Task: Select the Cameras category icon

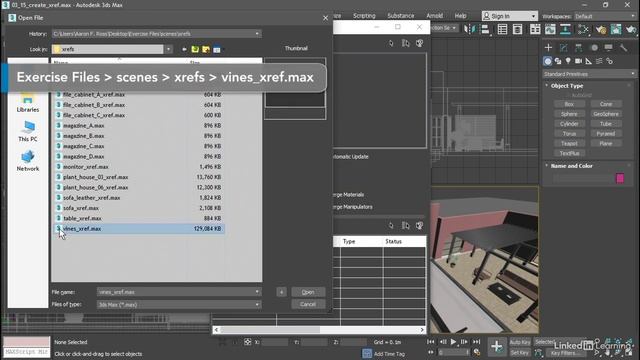Action: tap(578, 61)
